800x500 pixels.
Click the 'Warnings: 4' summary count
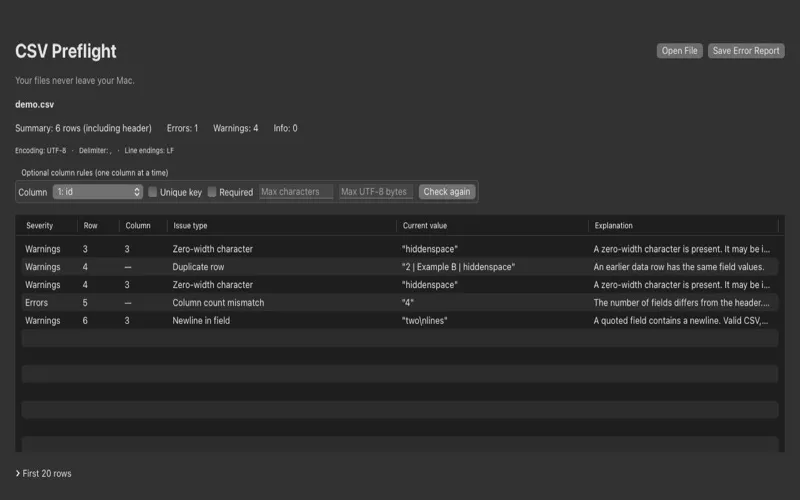[235, 128]
